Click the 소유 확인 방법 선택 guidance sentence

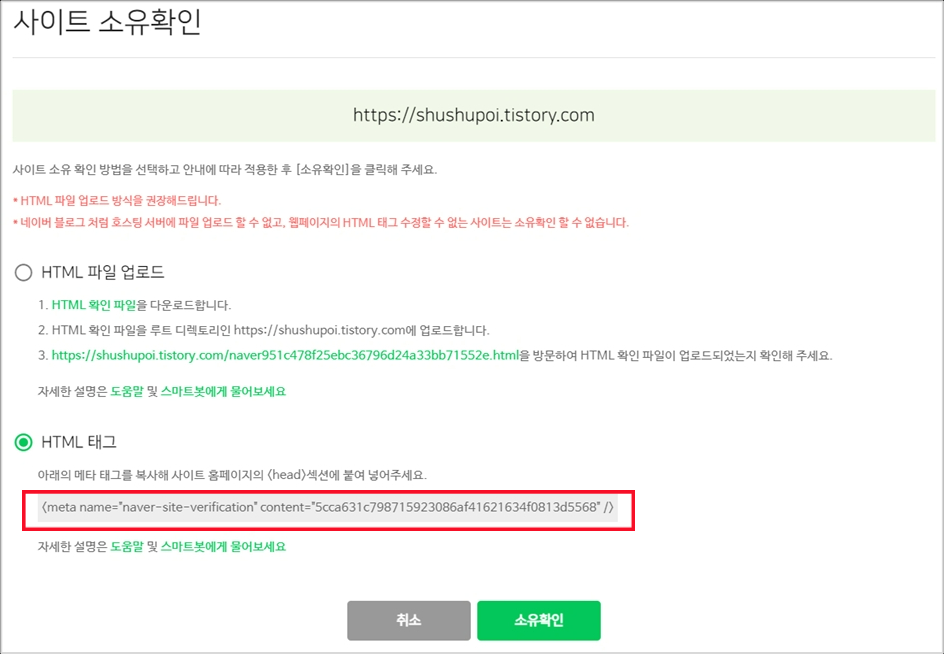[225, 170]
